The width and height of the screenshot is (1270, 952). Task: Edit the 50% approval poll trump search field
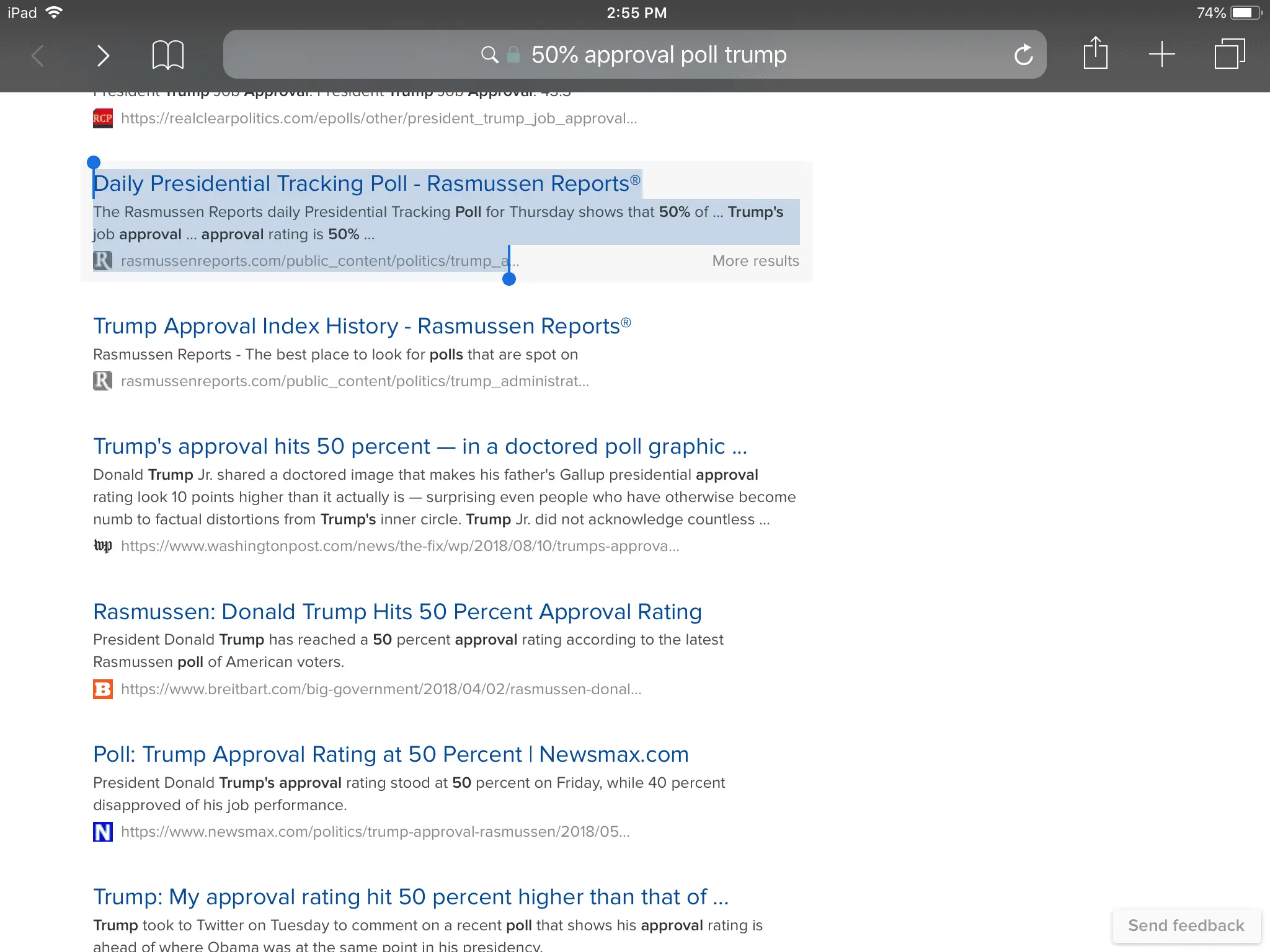[659, 55]
